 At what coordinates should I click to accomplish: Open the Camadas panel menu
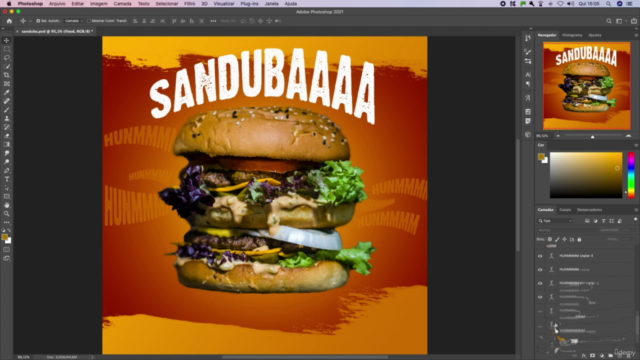click(636, 210)
